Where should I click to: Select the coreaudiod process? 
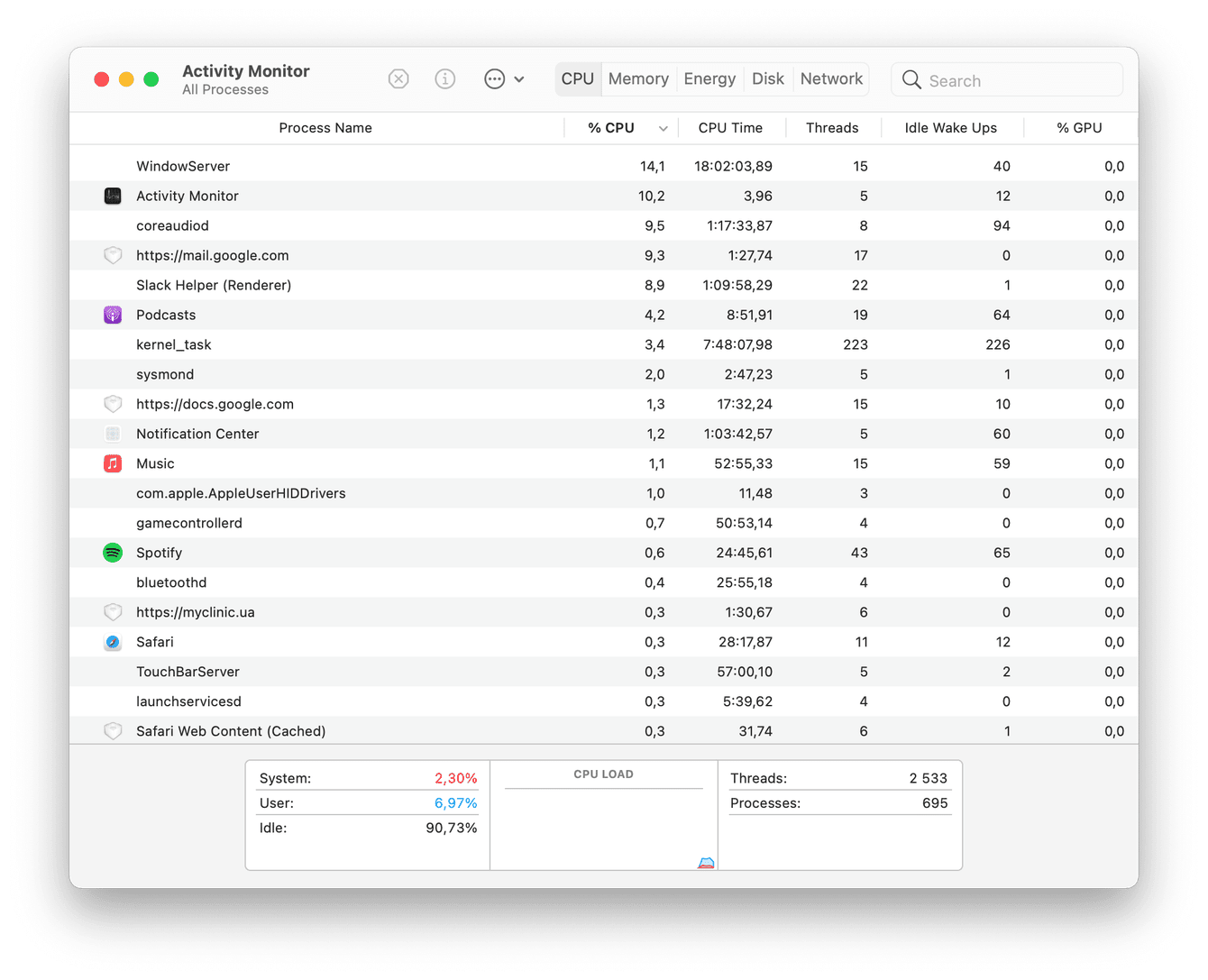(x=604, y=225)
